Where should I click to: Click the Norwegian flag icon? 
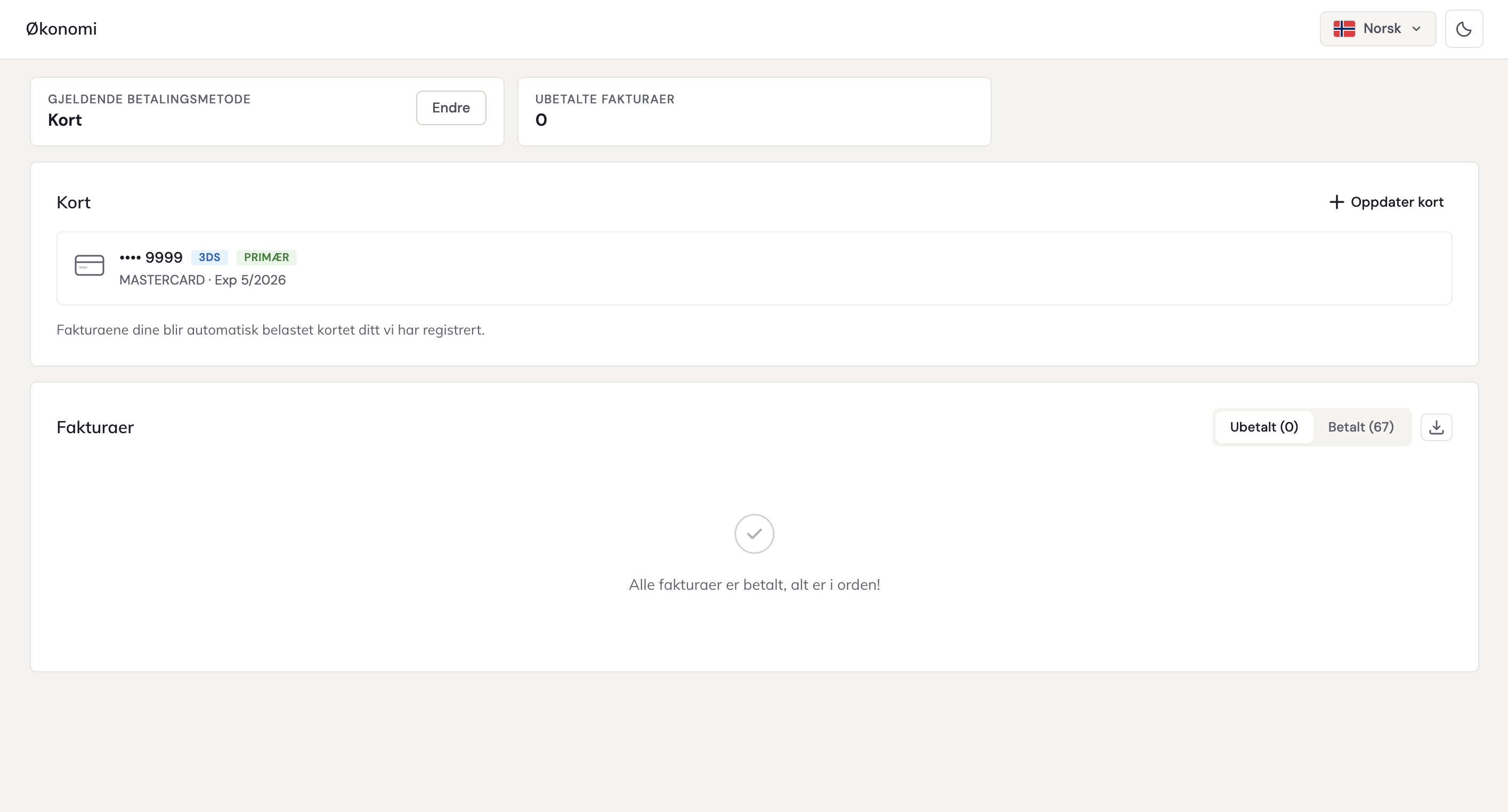pos(1343,29)
